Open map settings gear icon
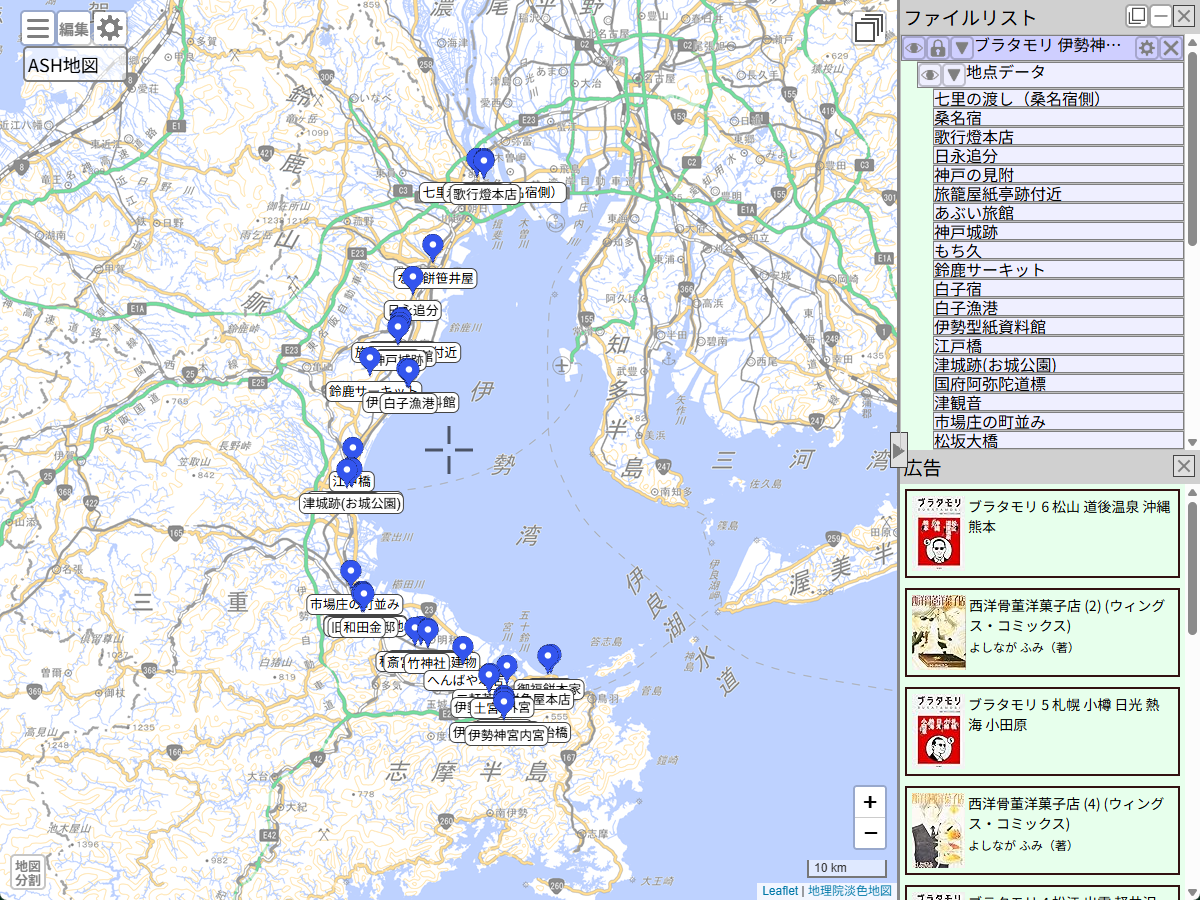Viewport: 1200px width, 900px height. click(x=109, y=28)
